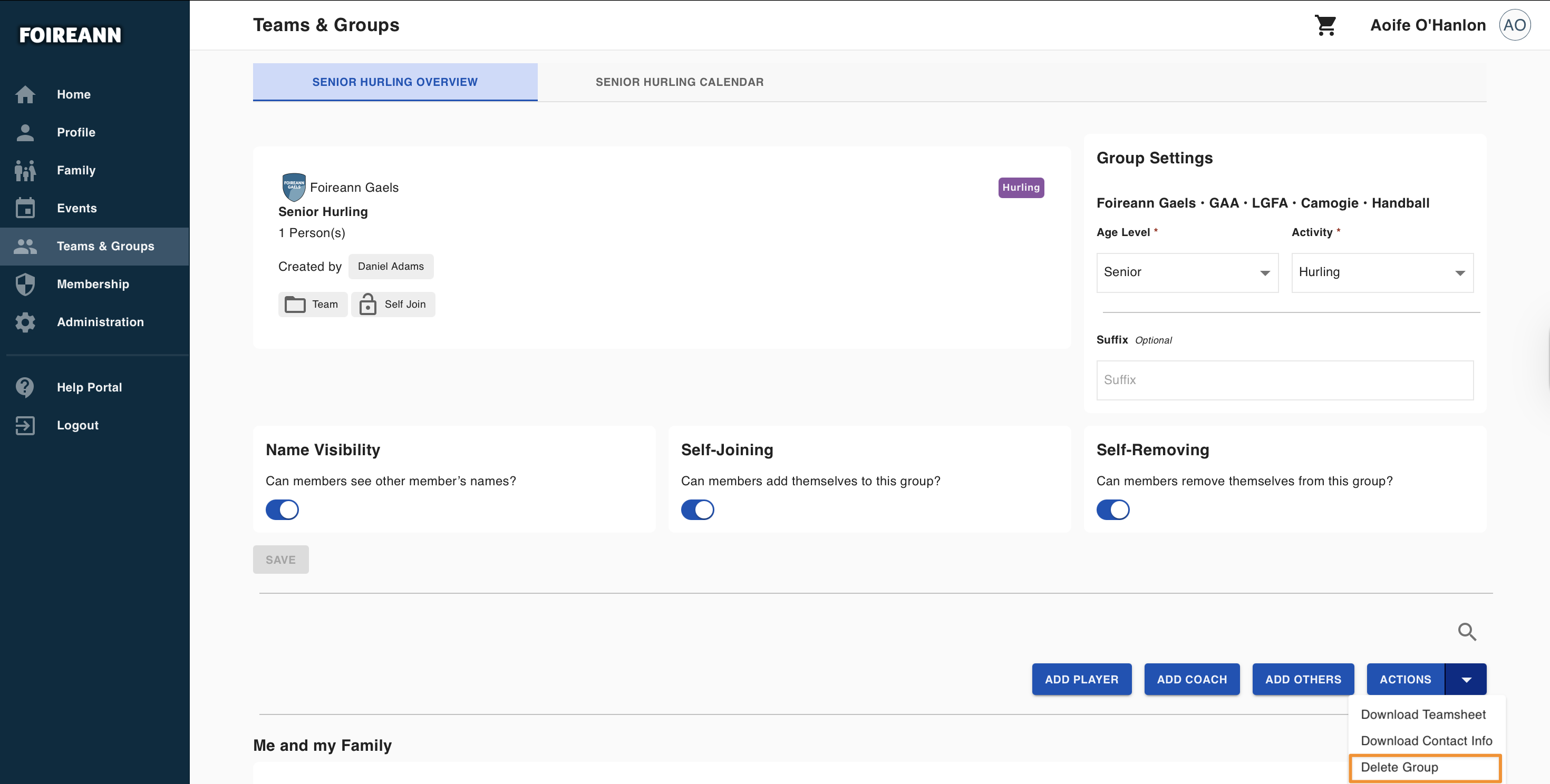This screenshot has width=1550, height=784.
Task: Click the disabled Save button
Action: [280, 560]
